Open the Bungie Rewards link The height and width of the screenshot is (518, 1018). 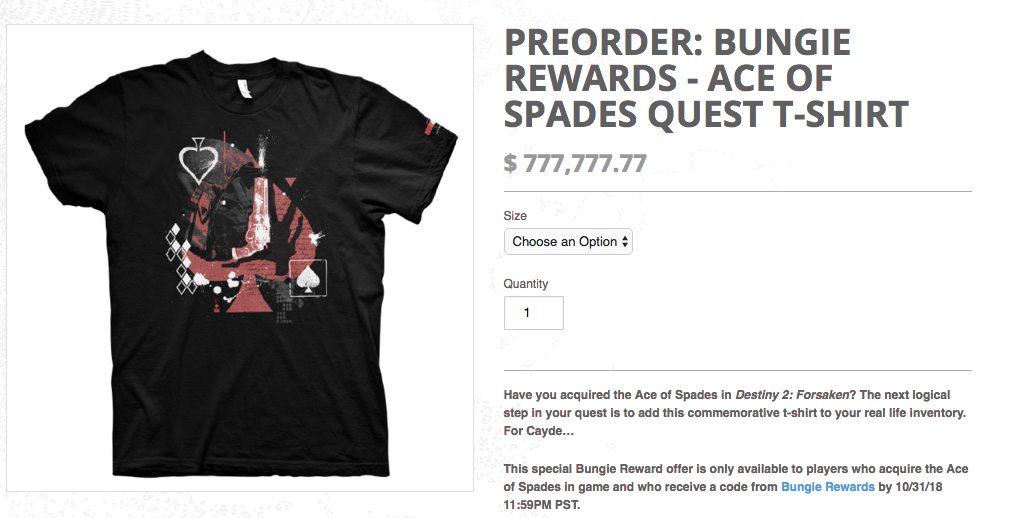click(827, 487)
